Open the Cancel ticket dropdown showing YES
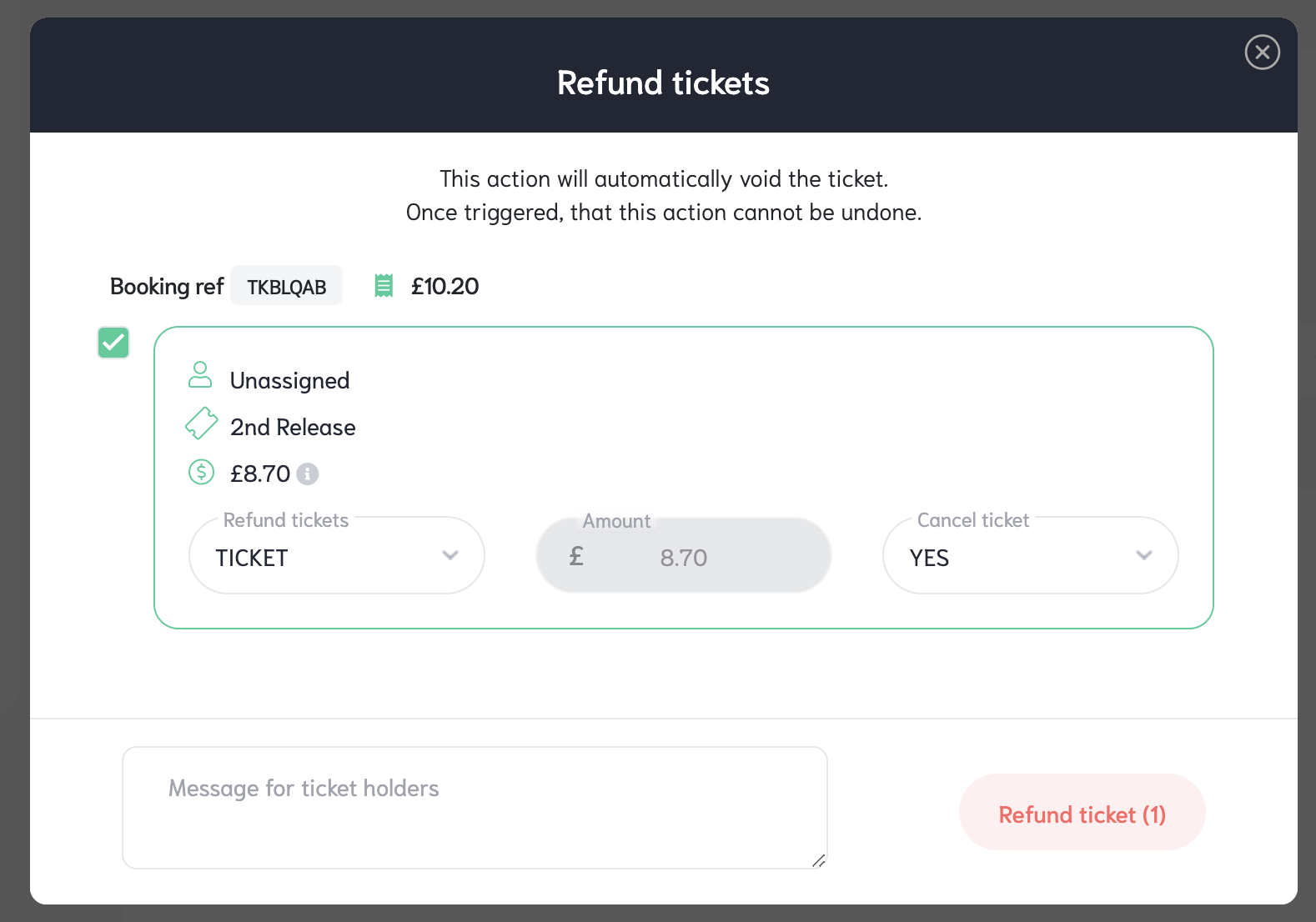1316x922 pixels. pos(1029,555)
